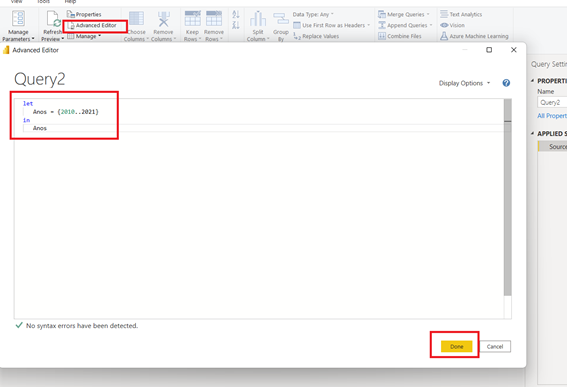
Task: Click Done to save the query
Action: [456, 347]
